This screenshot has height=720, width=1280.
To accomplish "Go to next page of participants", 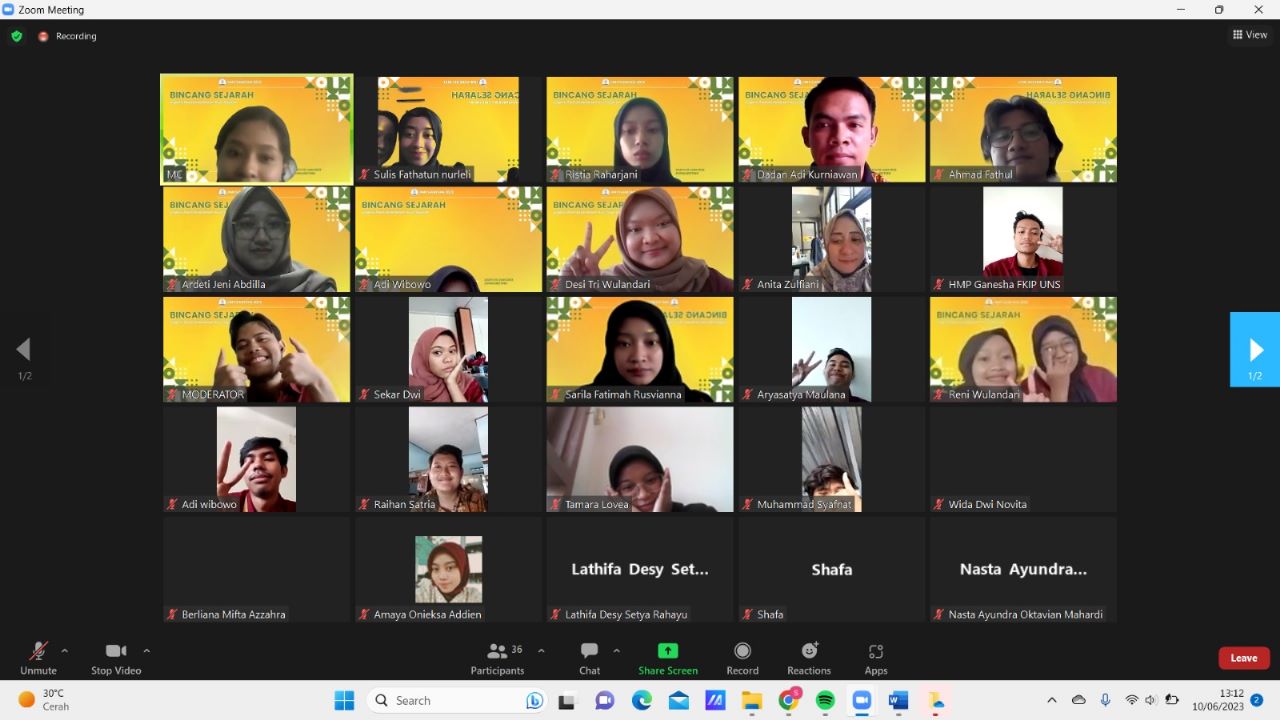I will [1256, 350].
